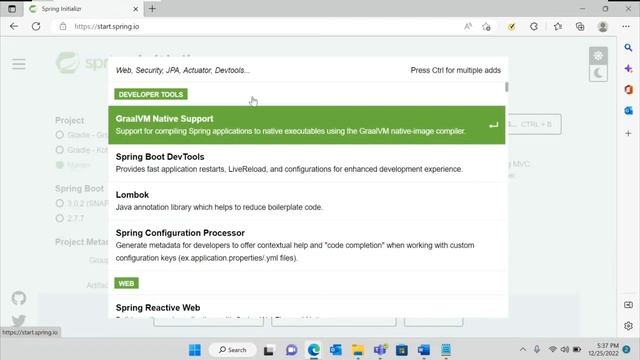Open the Windows Start menu

195,350
